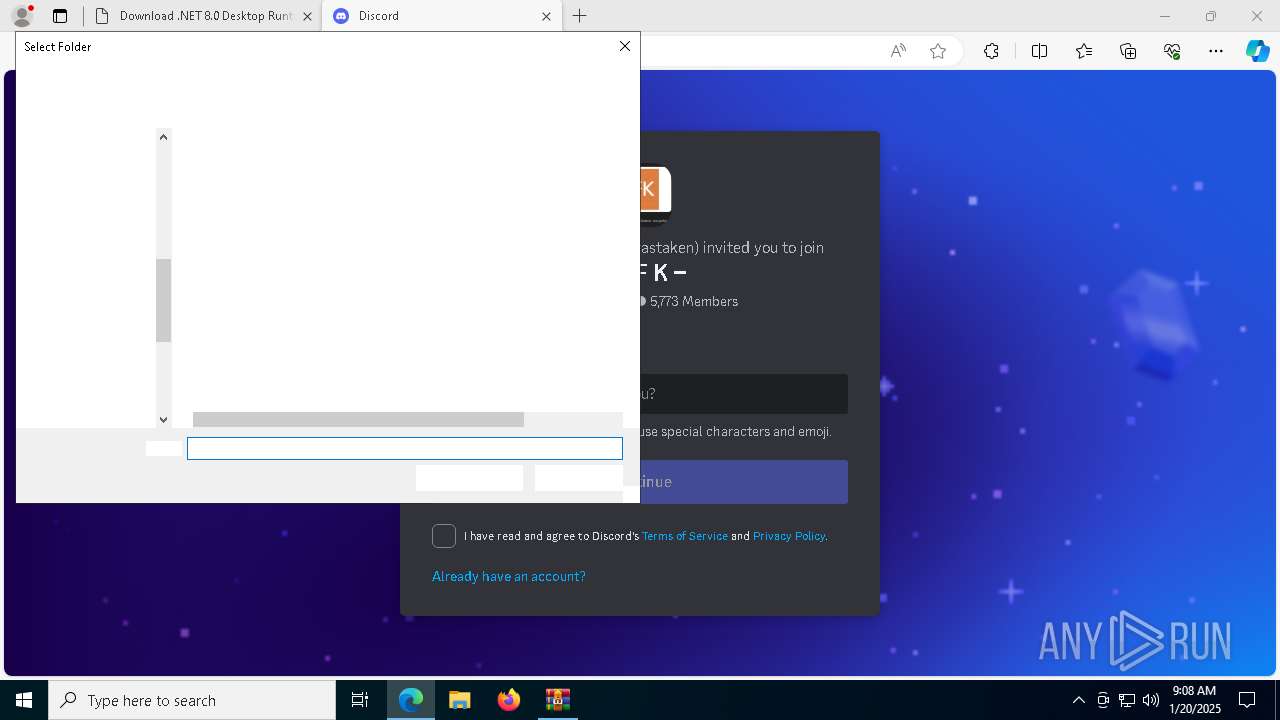Check the Discord Terms of Service agreement box
Screen dimensions: 1280x720
444,536
